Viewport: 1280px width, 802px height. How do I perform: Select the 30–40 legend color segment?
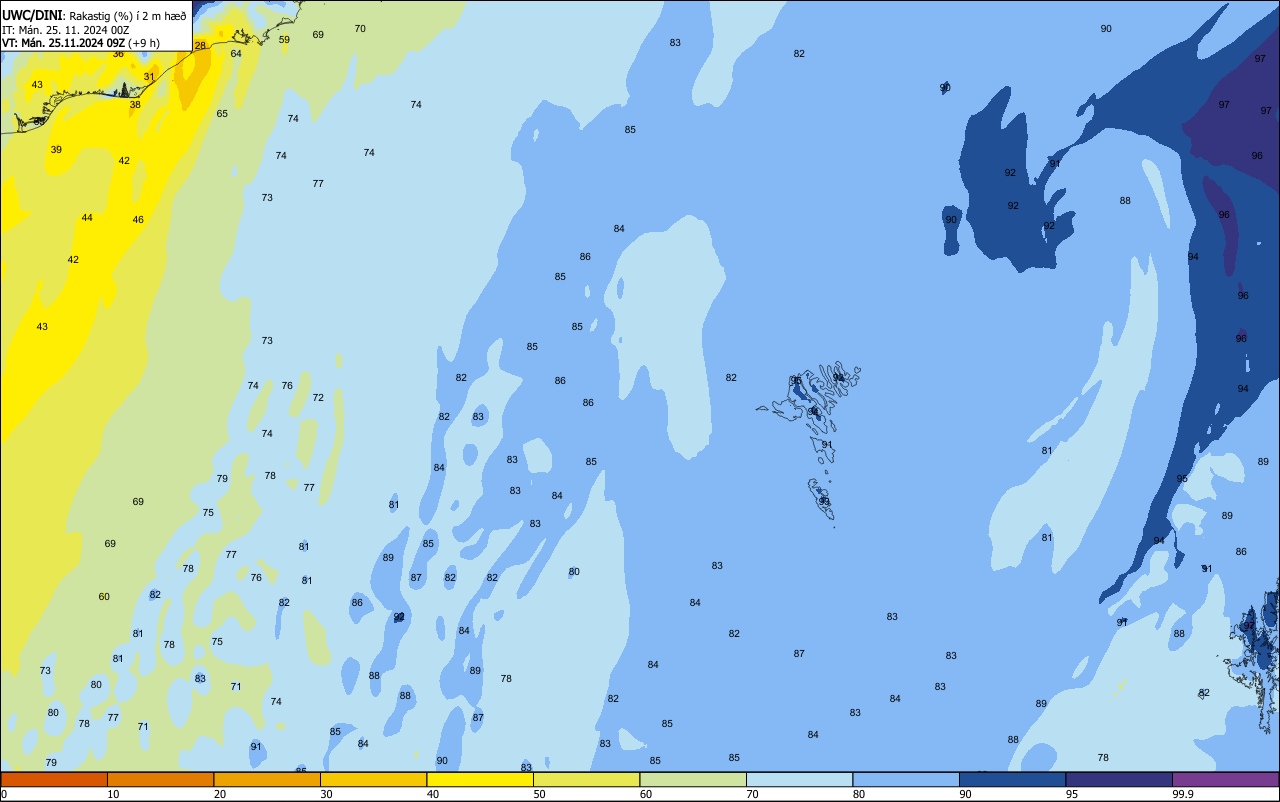click(x=373, y=779)
